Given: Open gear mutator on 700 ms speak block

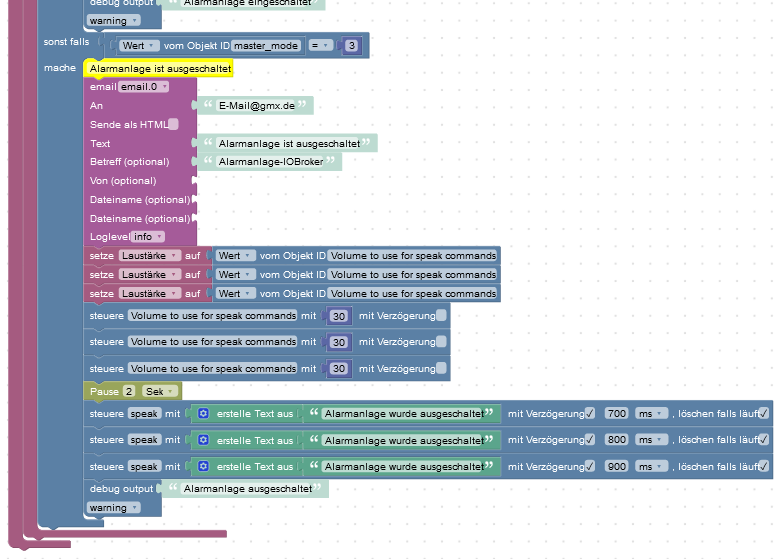Looking at the screenshot, I should [x=203, y=414].
